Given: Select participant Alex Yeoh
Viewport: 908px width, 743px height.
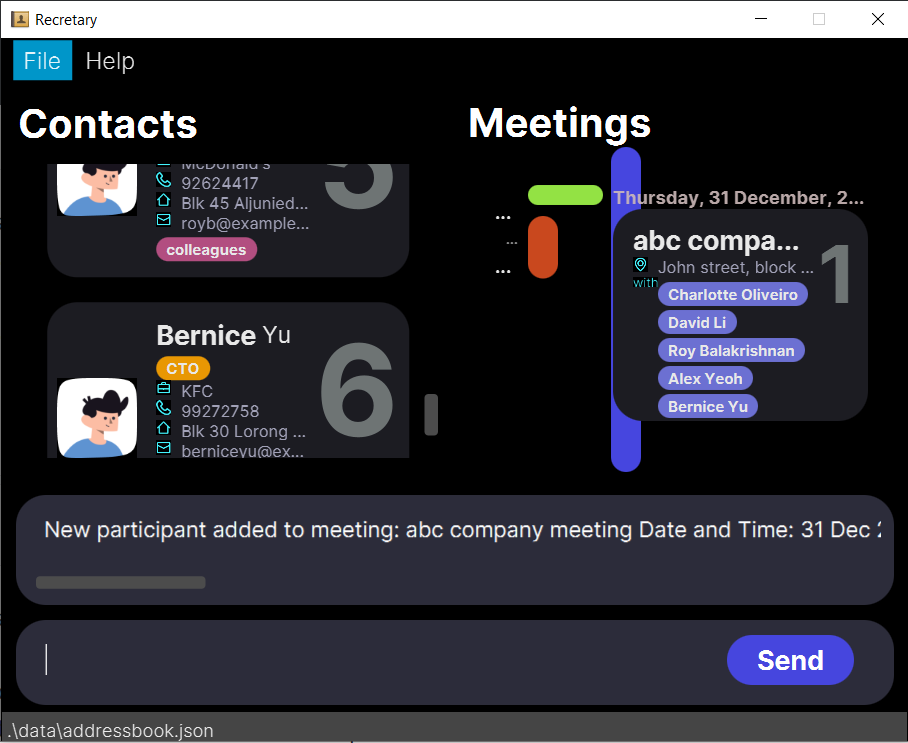Looking at the screenshot, I should 705,378.
